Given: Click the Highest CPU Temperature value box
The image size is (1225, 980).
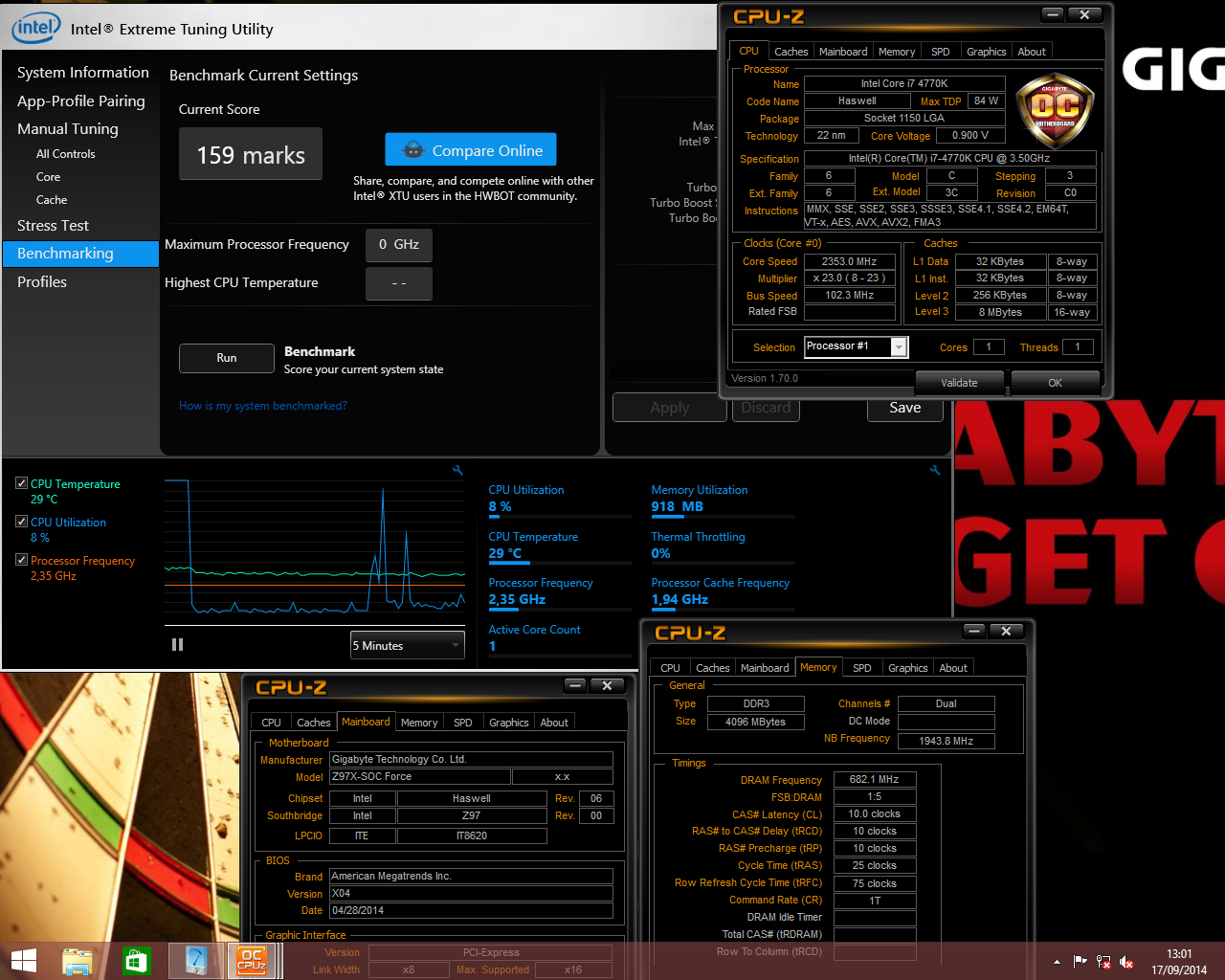Looking at the screenshot, I should click(399, 283).
